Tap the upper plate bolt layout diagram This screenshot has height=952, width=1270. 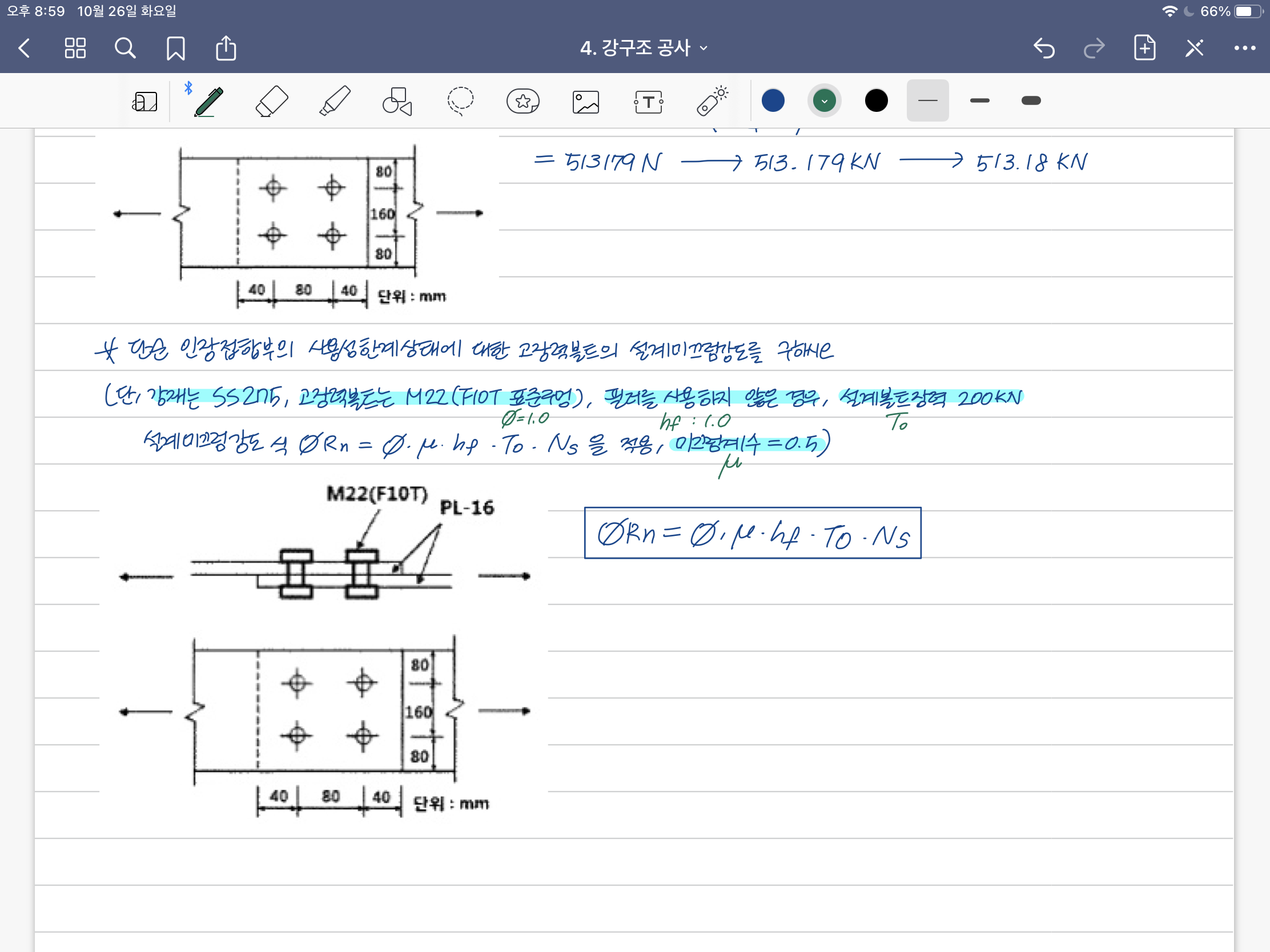pos(298,225)
